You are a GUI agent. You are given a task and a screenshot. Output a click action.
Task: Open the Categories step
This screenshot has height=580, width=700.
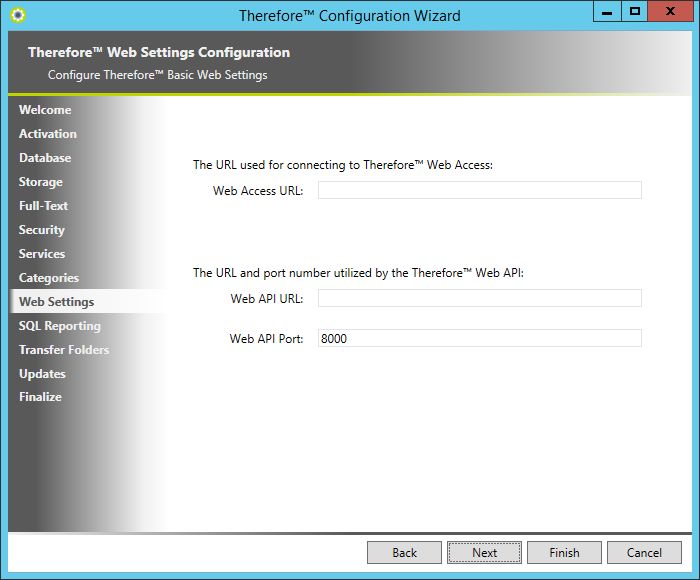point(49,278)
